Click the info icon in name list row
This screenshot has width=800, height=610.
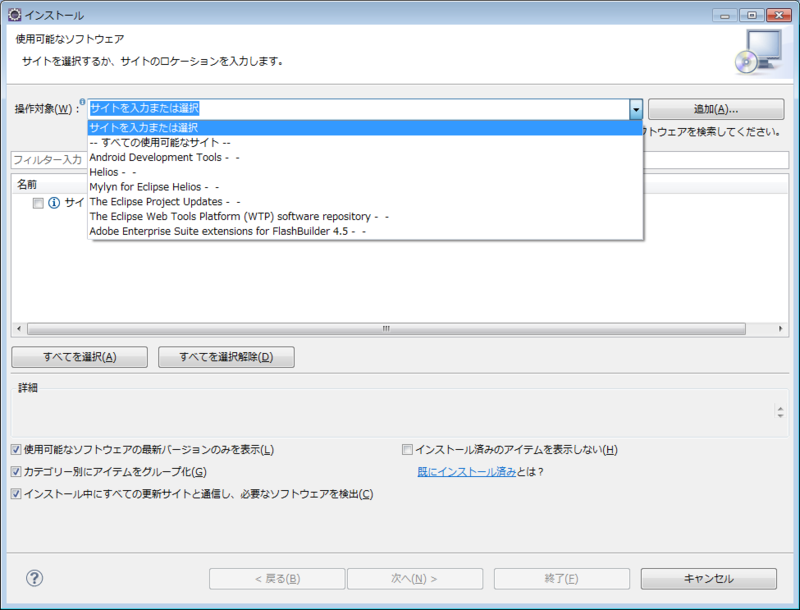(54, 203)
